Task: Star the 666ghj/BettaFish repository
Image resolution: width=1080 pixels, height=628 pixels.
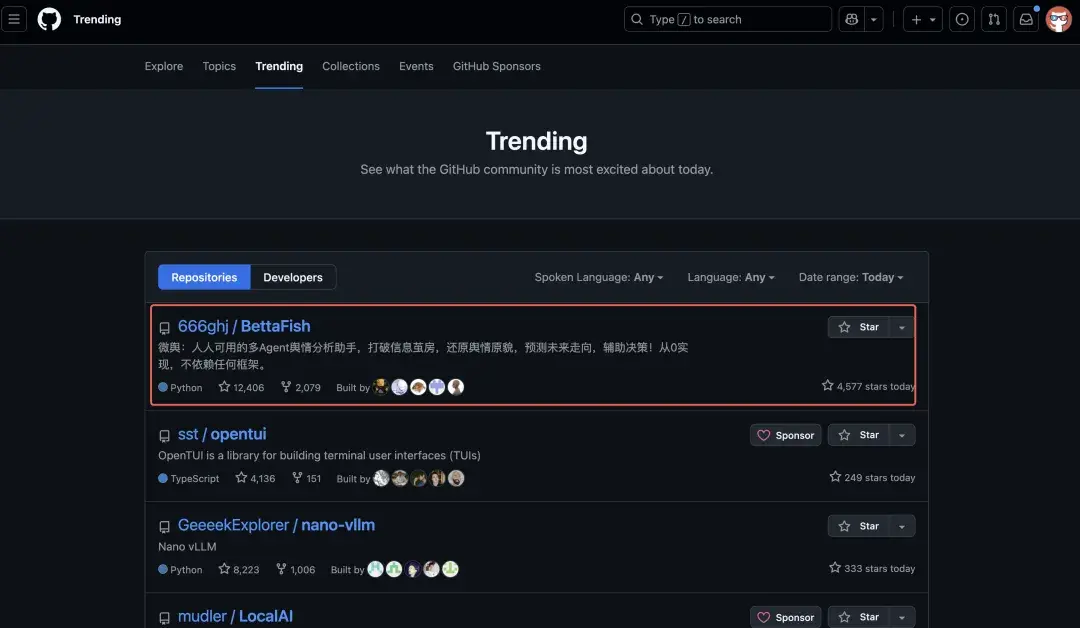Action: pyautogui.click(x=859, y=327)
